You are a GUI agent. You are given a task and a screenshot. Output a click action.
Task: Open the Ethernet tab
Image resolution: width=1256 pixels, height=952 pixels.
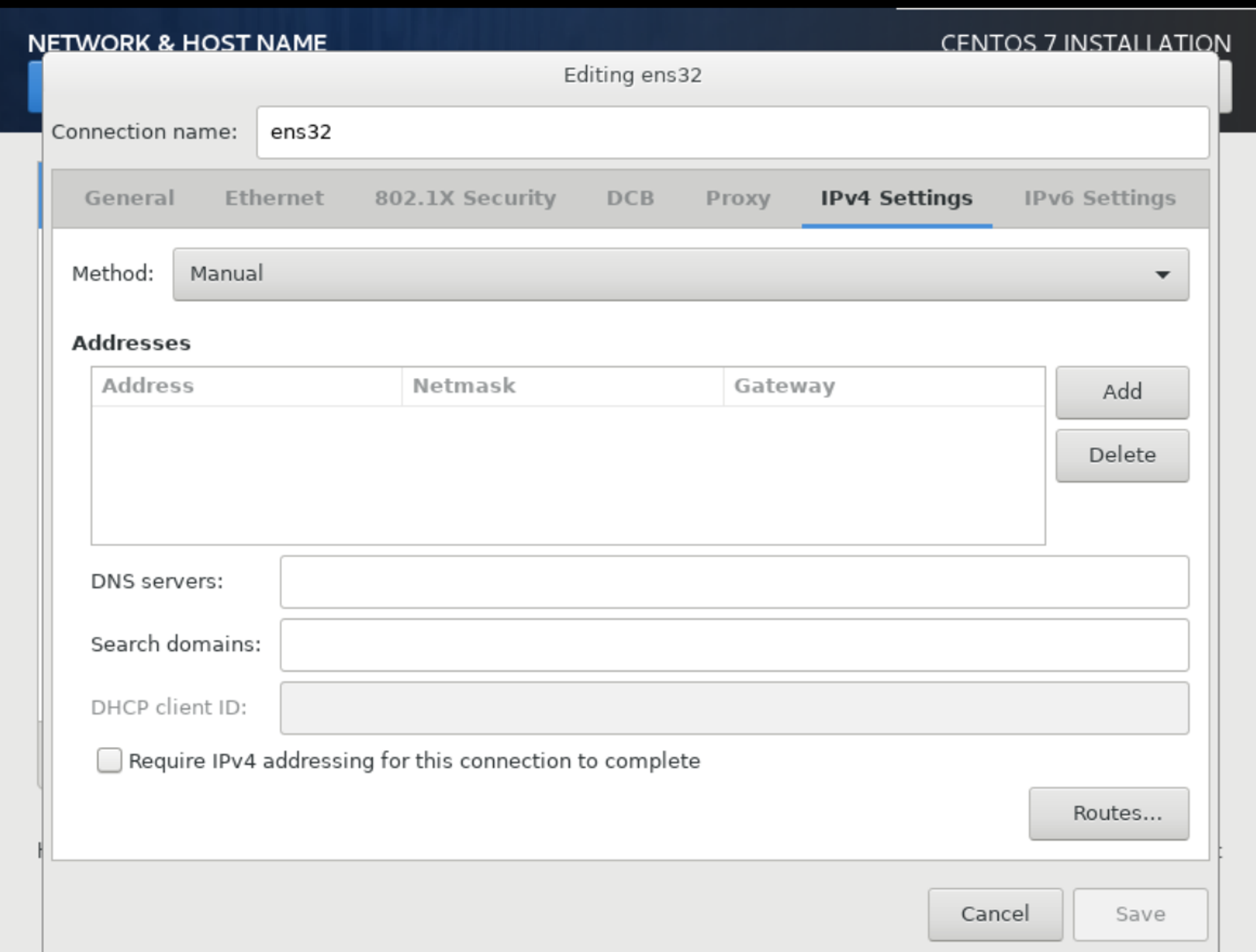pyautogui.click(x=274, y=198)
